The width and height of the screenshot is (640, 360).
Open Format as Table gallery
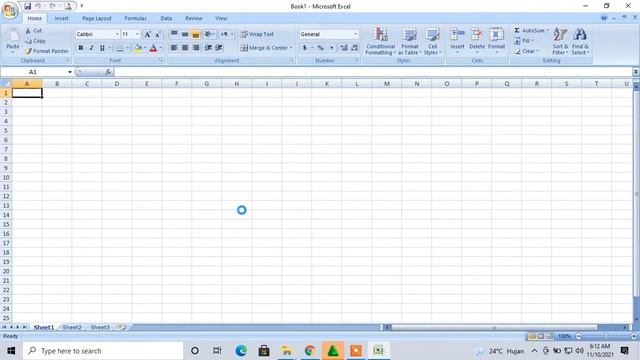point(409,41)
